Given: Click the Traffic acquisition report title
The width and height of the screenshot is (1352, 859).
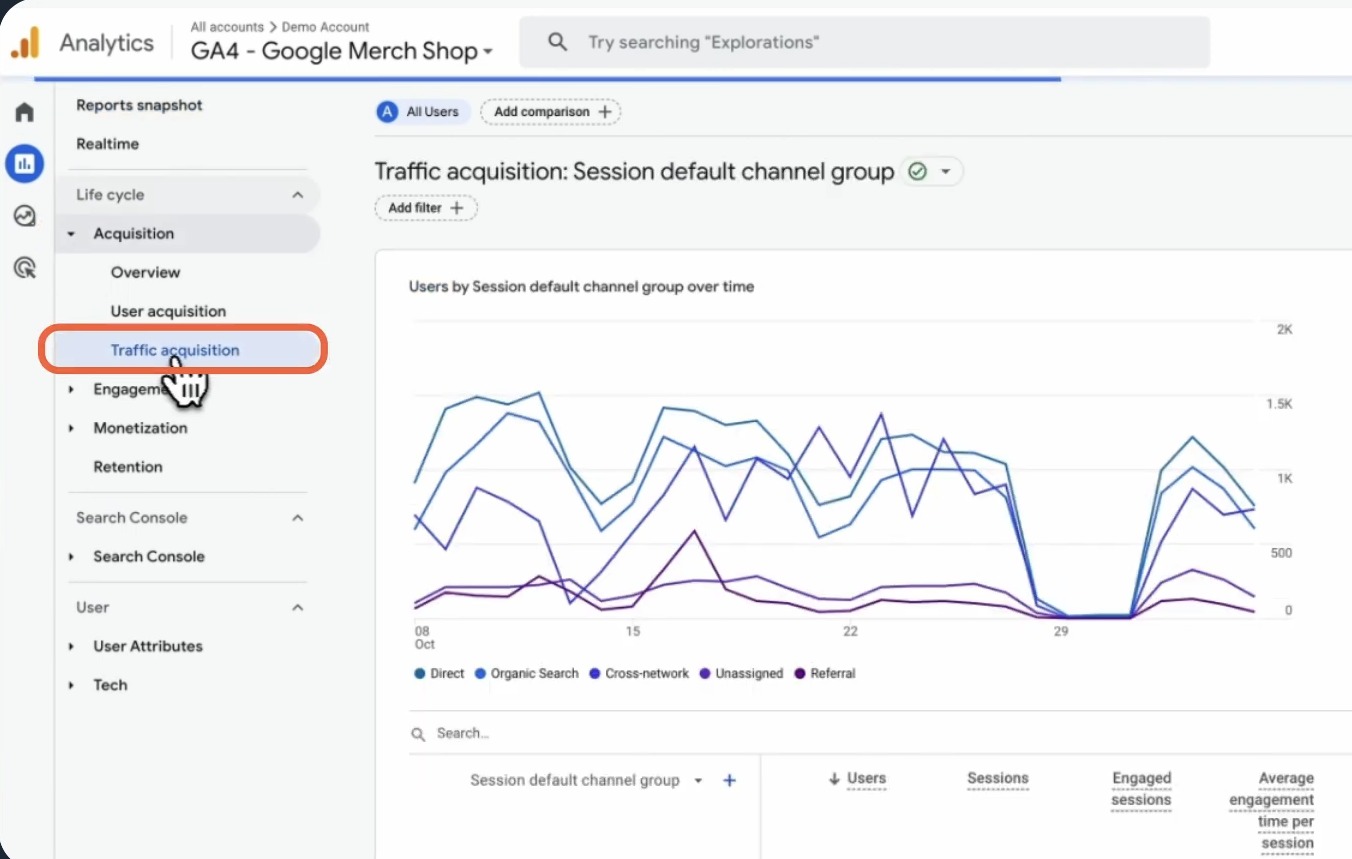Looking at the screenshot, I should click(634, 172).
